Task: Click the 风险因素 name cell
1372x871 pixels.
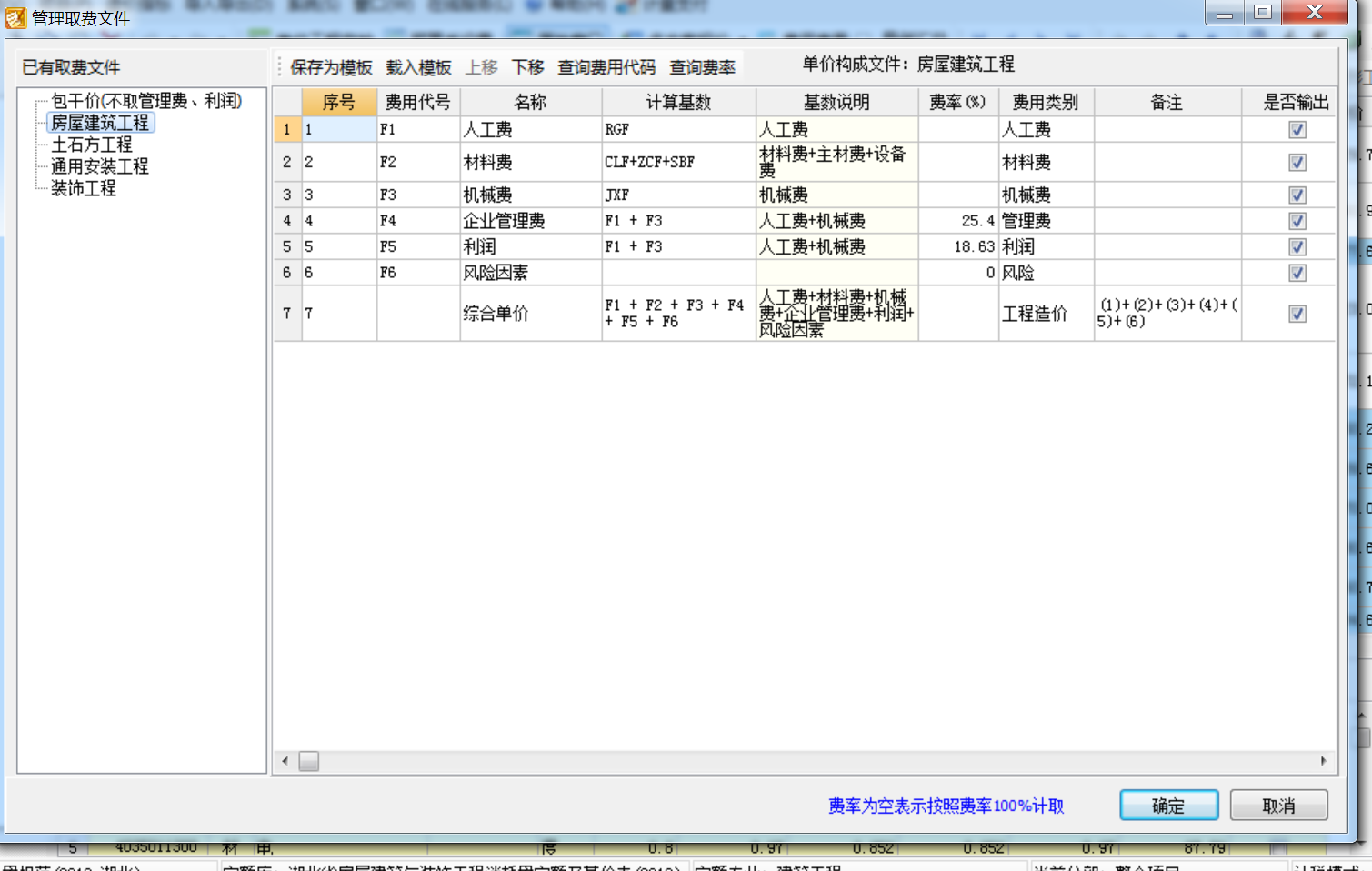Action: (x=531, y=273)
